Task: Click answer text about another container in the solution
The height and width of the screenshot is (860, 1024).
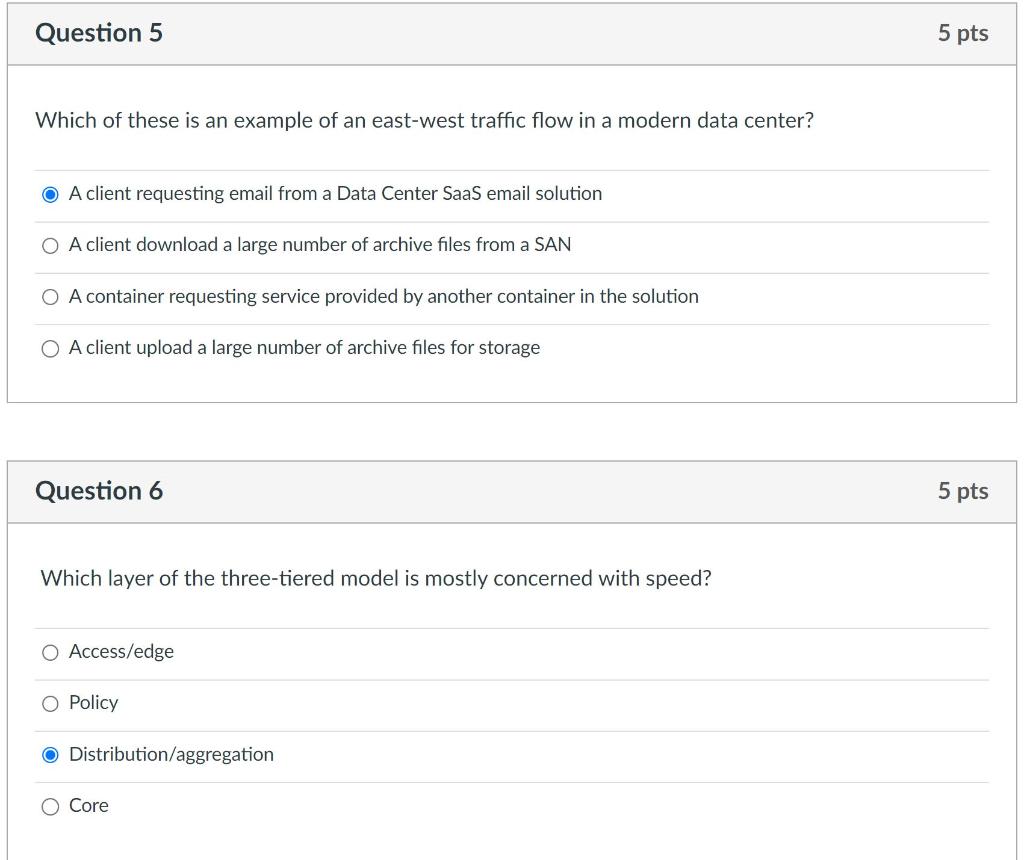Action: [x=384, y=296]
